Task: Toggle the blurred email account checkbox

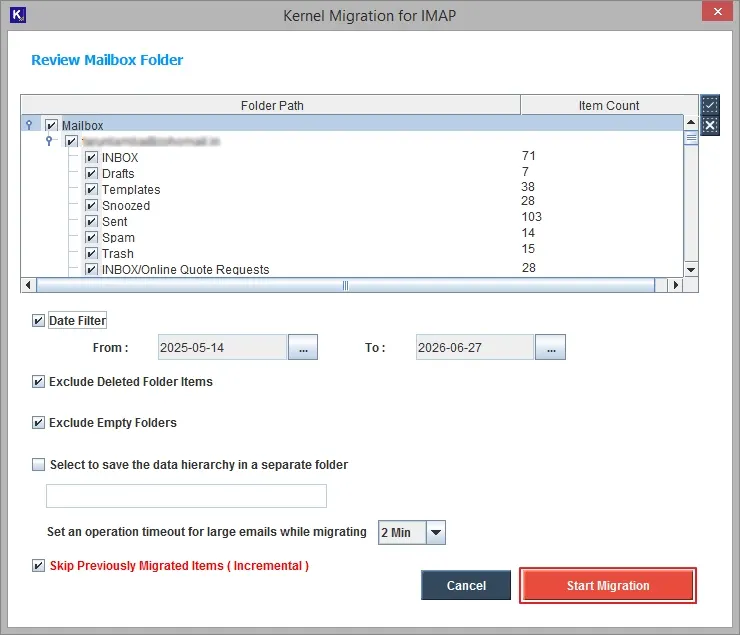Action: point(71,141)
